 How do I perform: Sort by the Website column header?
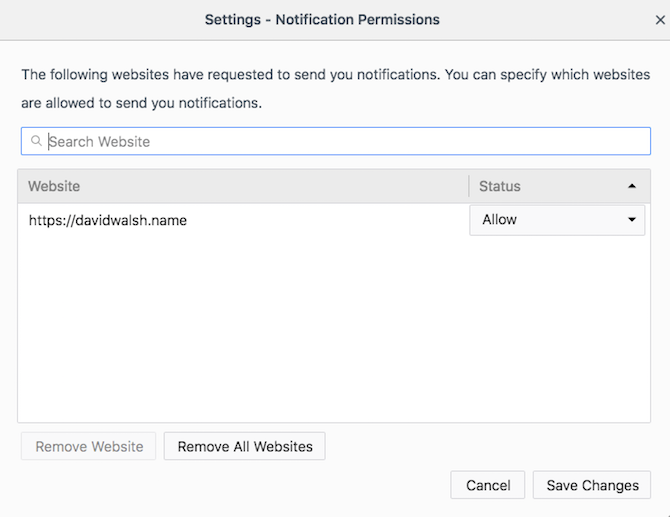pos(243,186)
